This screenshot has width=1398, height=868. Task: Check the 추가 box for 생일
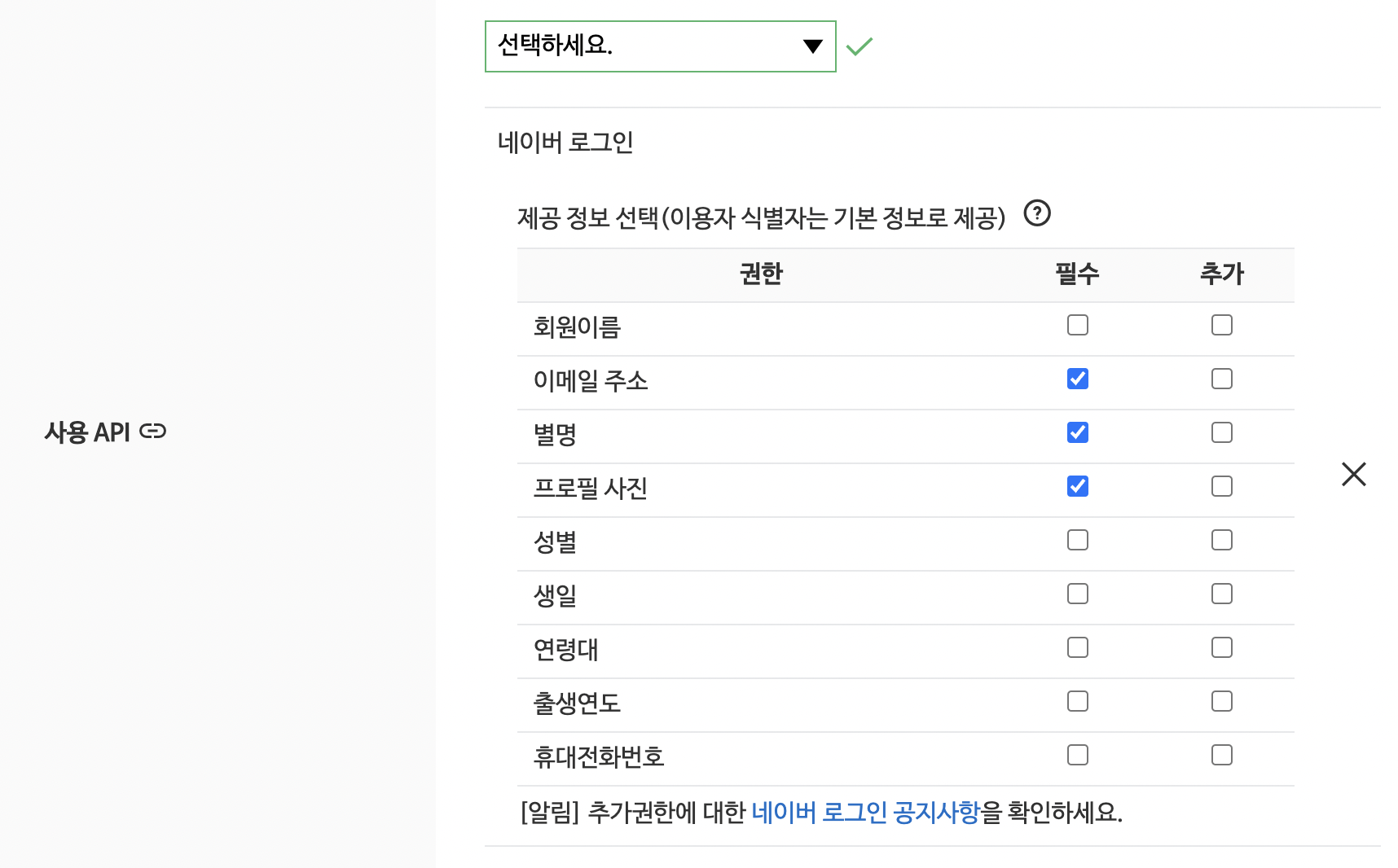pos(1221,594)
